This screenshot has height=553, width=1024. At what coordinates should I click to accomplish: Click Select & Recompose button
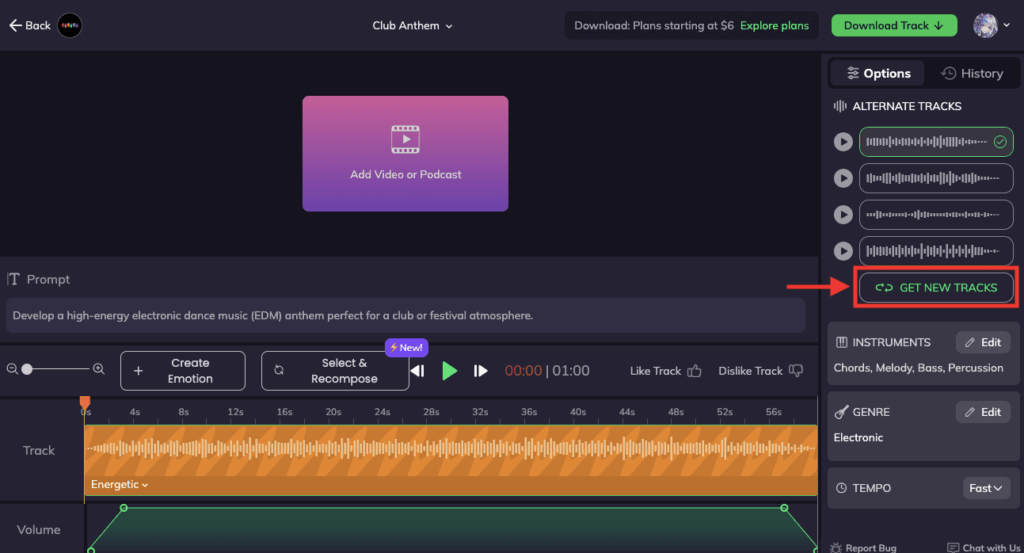[335, 371]
